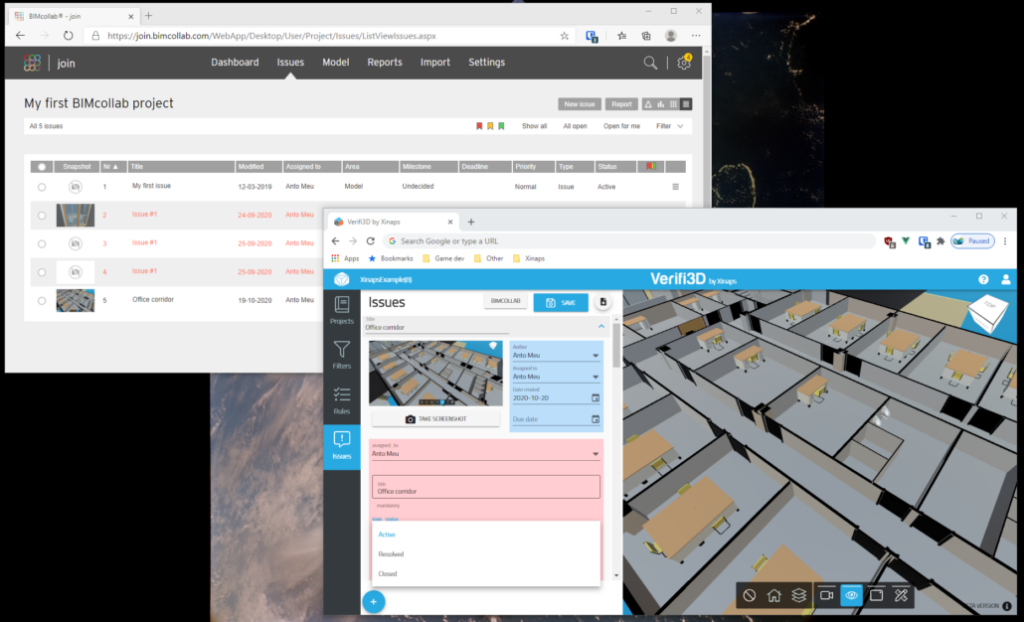1024x622 pixels.
Task: Click the TOP view cube in the 3D viewer
Action: point(987,312)
